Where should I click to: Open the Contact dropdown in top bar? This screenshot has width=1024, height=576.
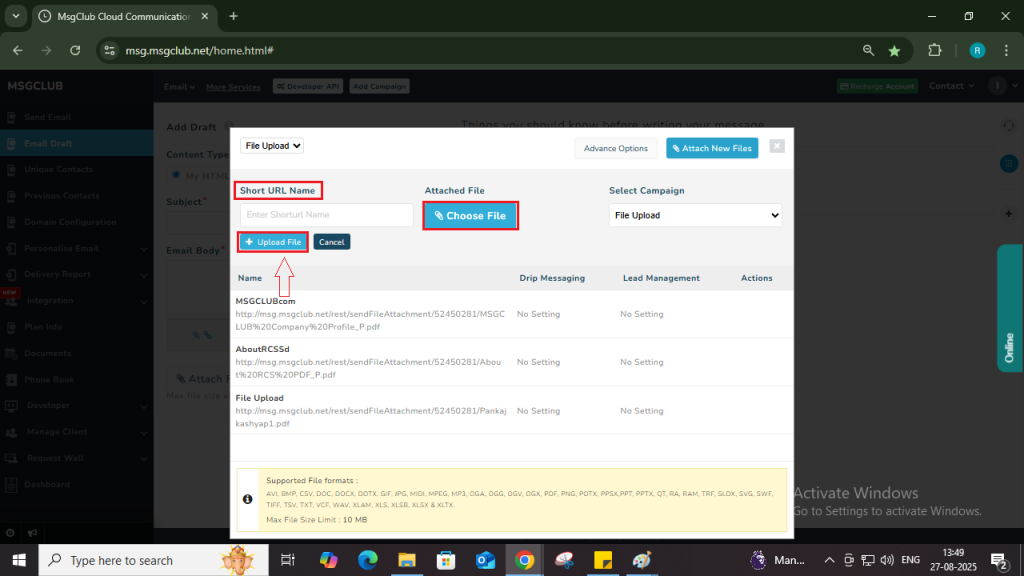tap(952, 86)
